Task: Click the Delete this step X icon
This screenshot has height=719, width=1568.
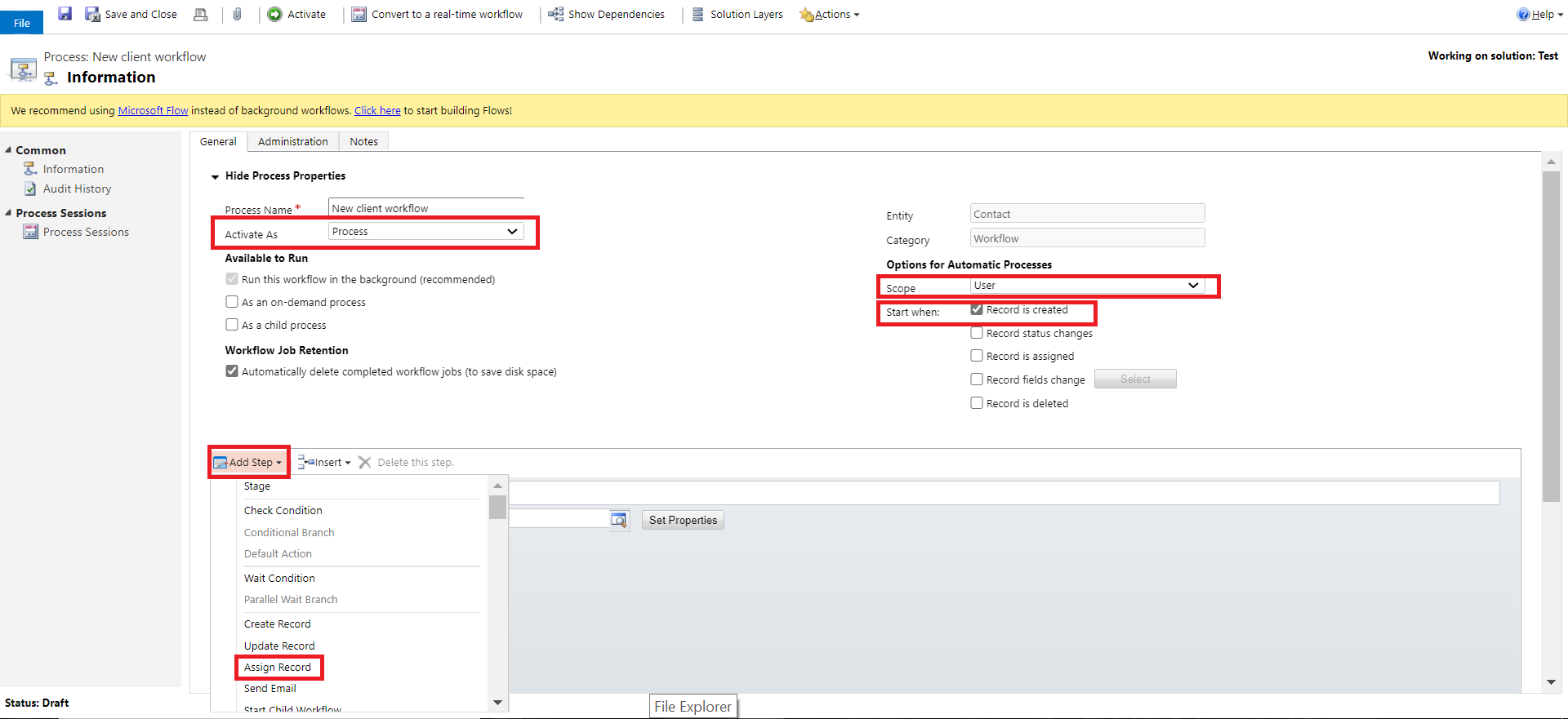Action: tap(365, 462)
